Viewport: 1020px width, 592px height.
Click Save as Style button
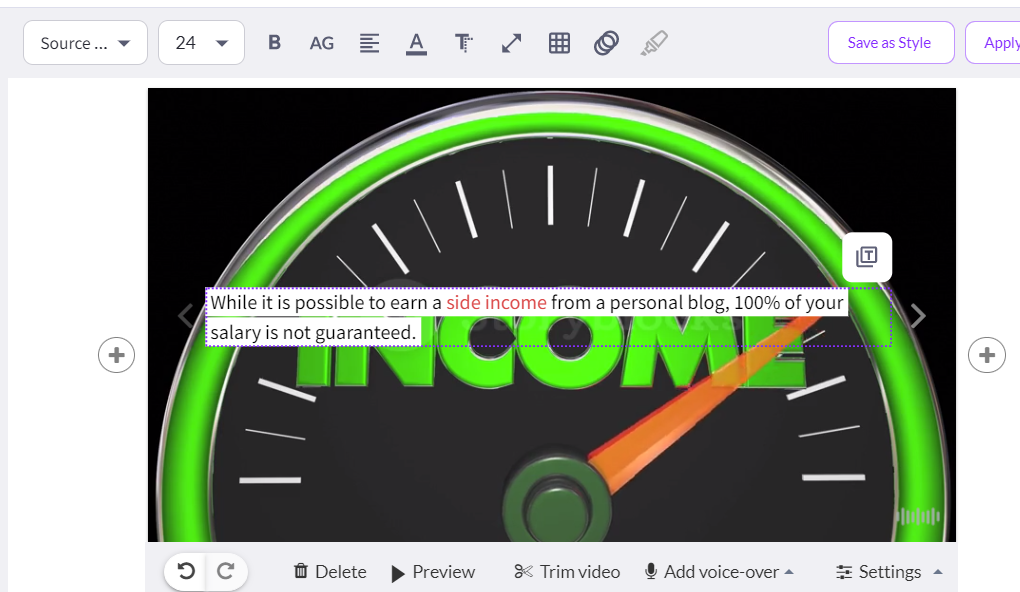891,43
